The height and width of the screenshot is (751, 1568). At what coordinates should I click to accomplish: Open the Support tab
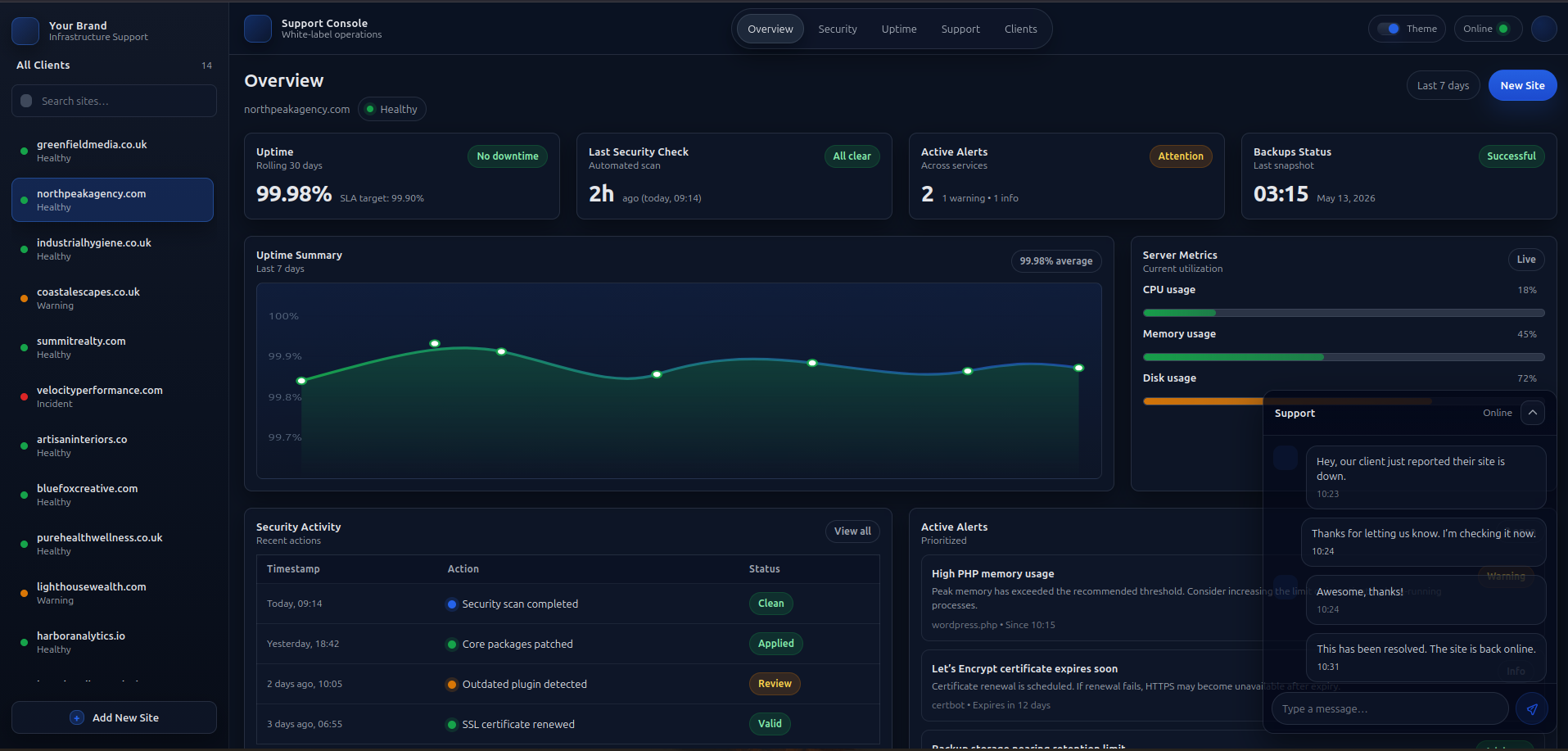click(960, 29)
